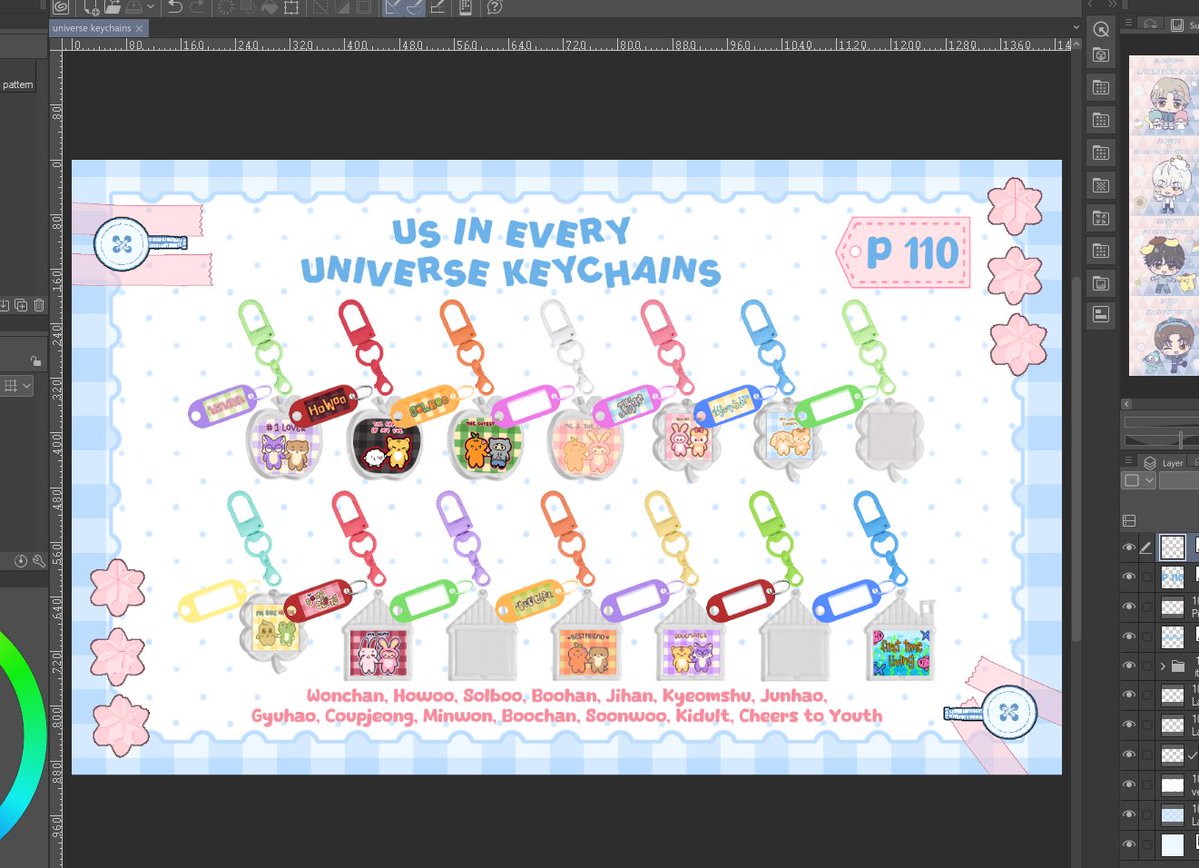Open the save options dropdown arrow
The width and height of the screenshot is (1199, 868).
[150, 7]
